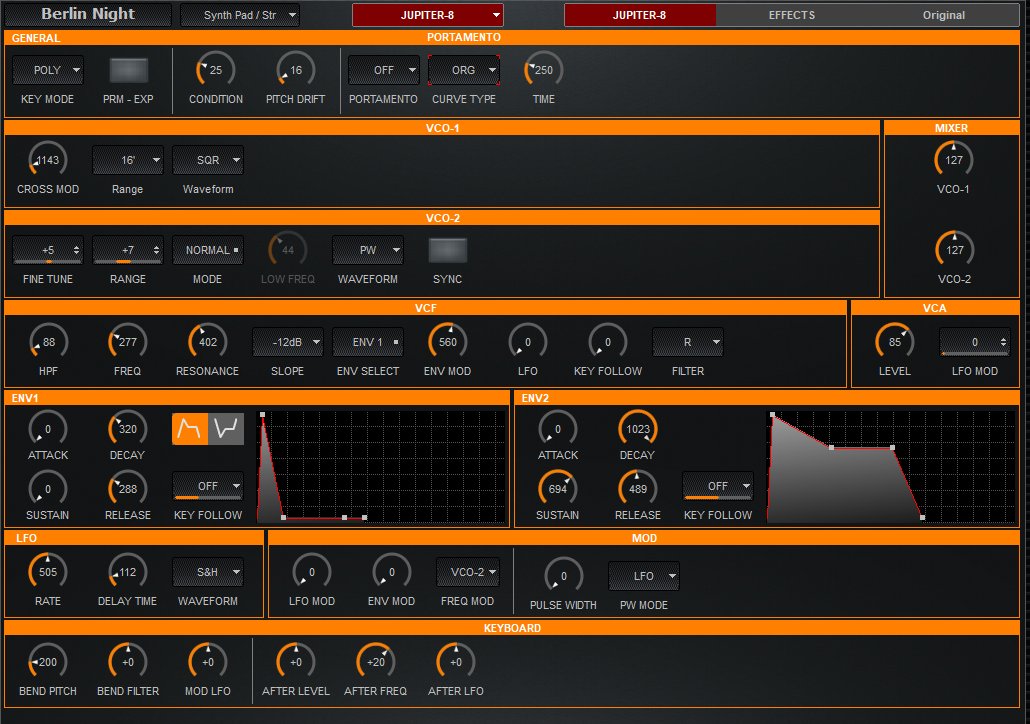Viewport: 1030px width, 724px height.
Task: Open the LFO WAVEFORM S&H dropdown
Action: click(208, 572)
